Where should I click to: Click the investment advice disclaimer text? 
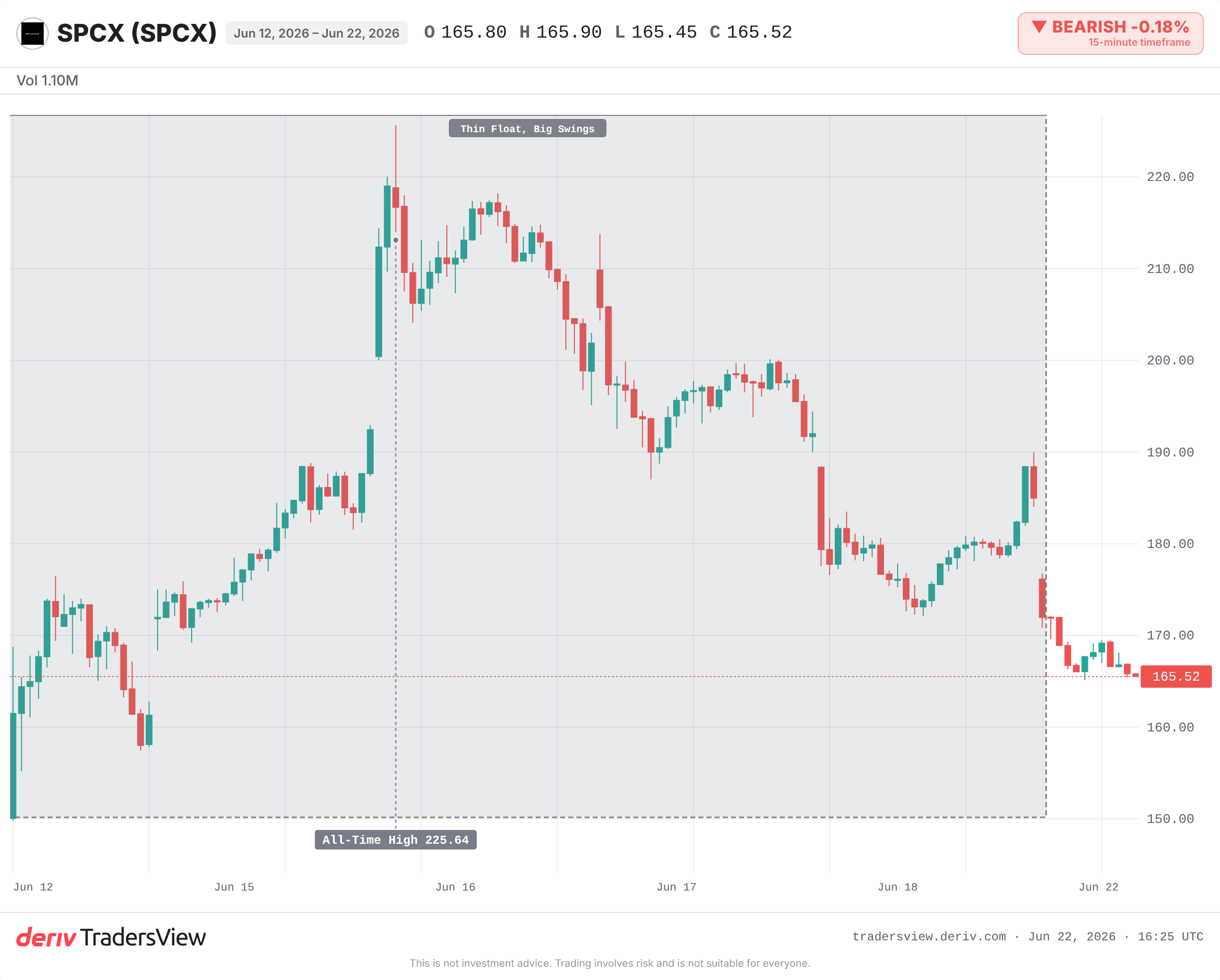click(x=610, y=963)
